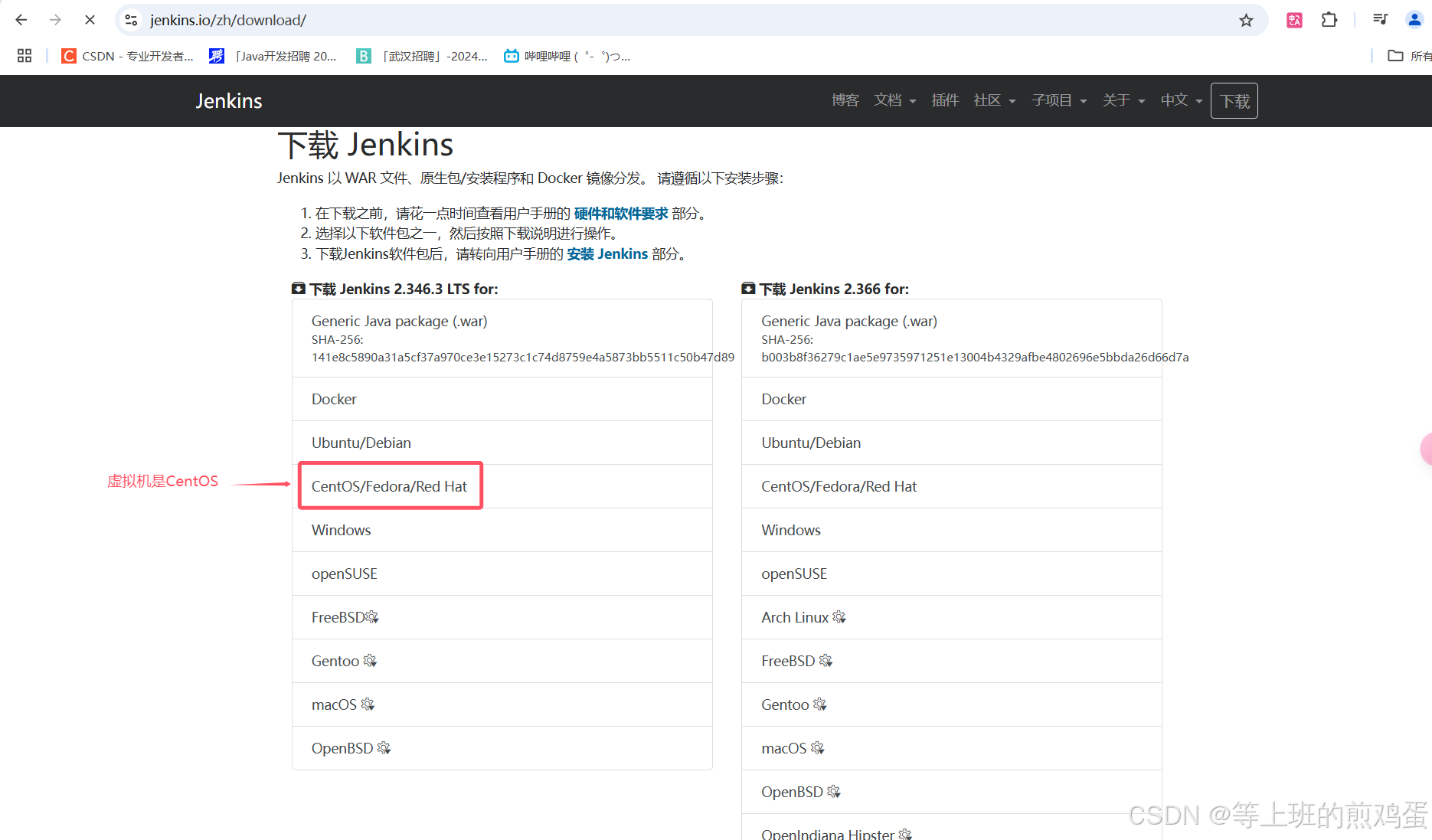Open the 中文 language dropdown

pos(1181,100)
